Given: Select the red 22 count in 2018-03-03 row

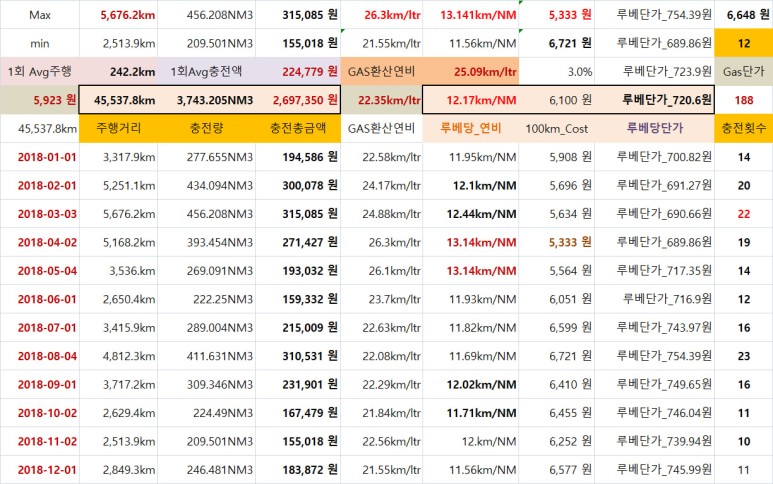Looking at the screenshot, I should click(x=743, y=214).
